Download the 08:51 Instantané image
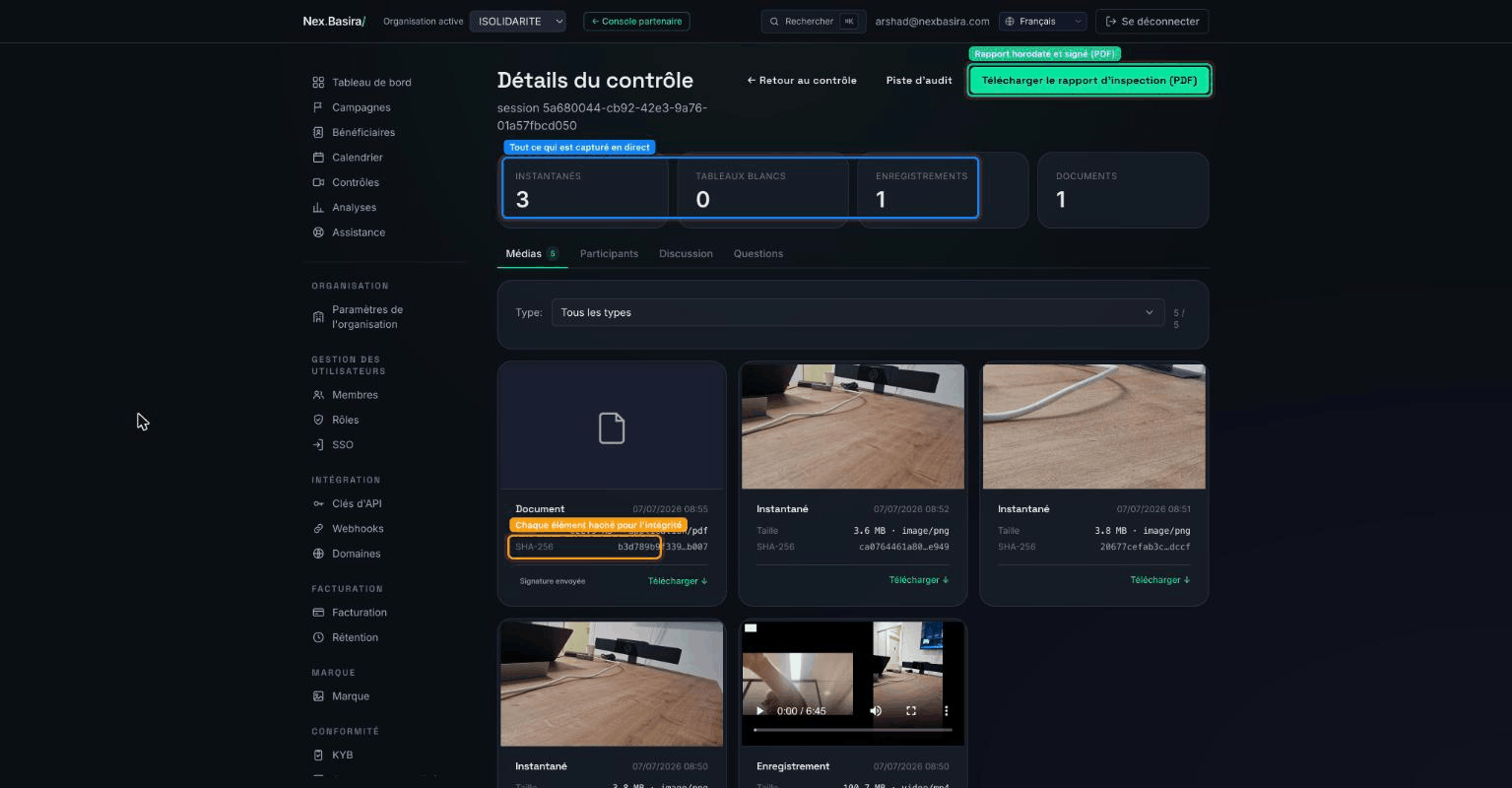The image size is (1512, 788). point(1160,580)
